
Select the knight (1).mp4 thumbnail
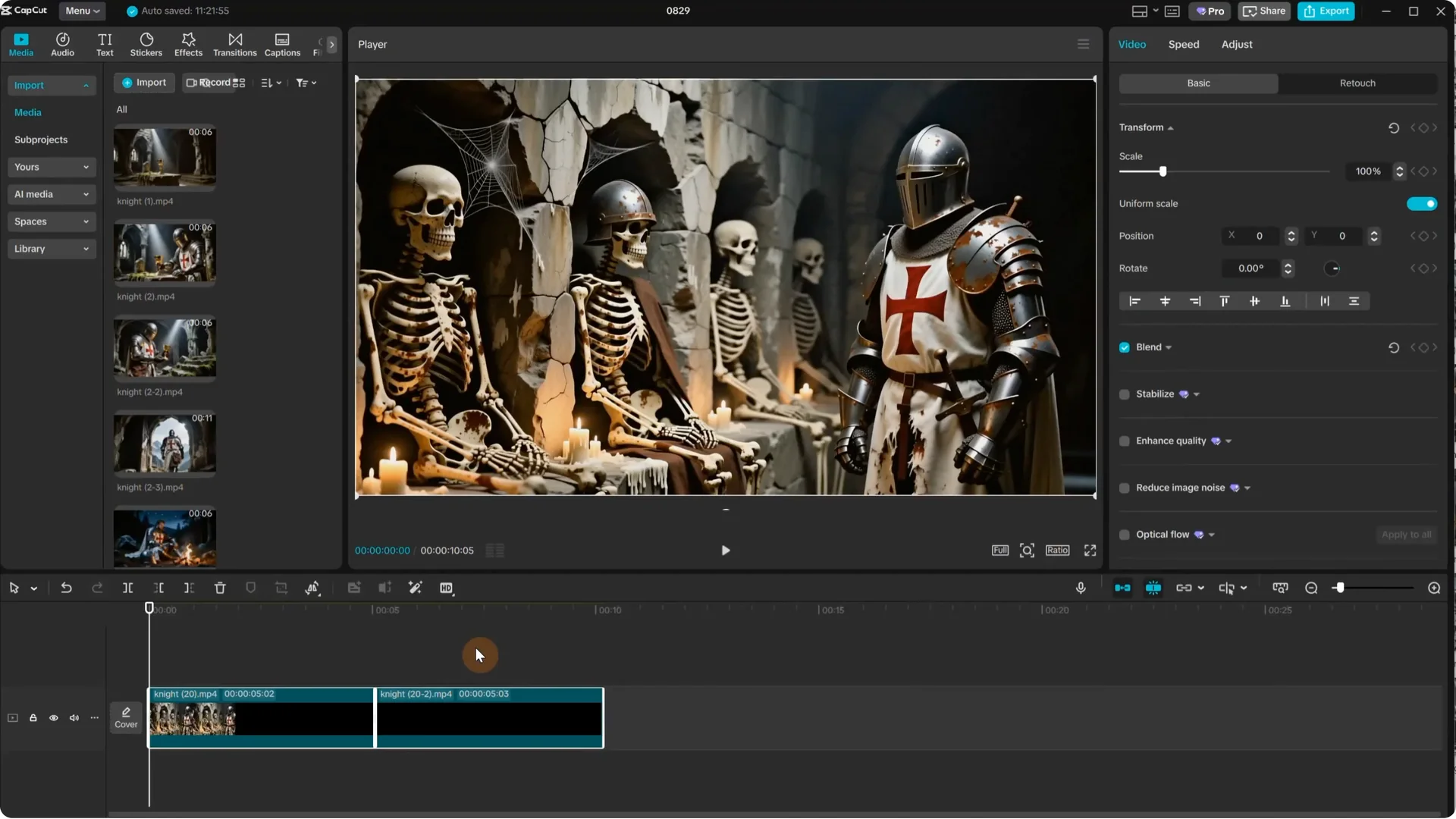coord(164,157)
